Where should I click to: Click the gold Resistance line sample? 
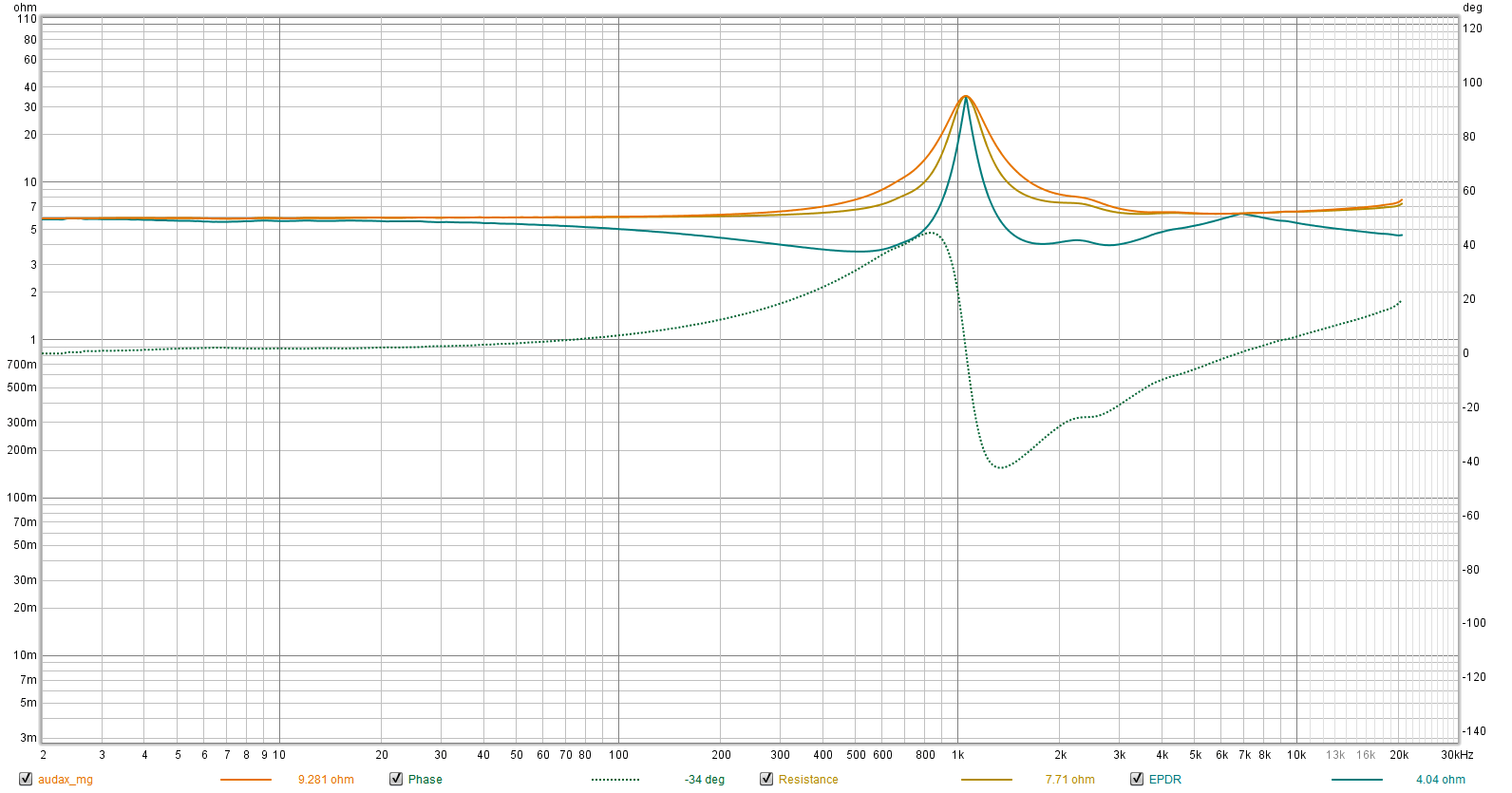click(x=986, y=780)
